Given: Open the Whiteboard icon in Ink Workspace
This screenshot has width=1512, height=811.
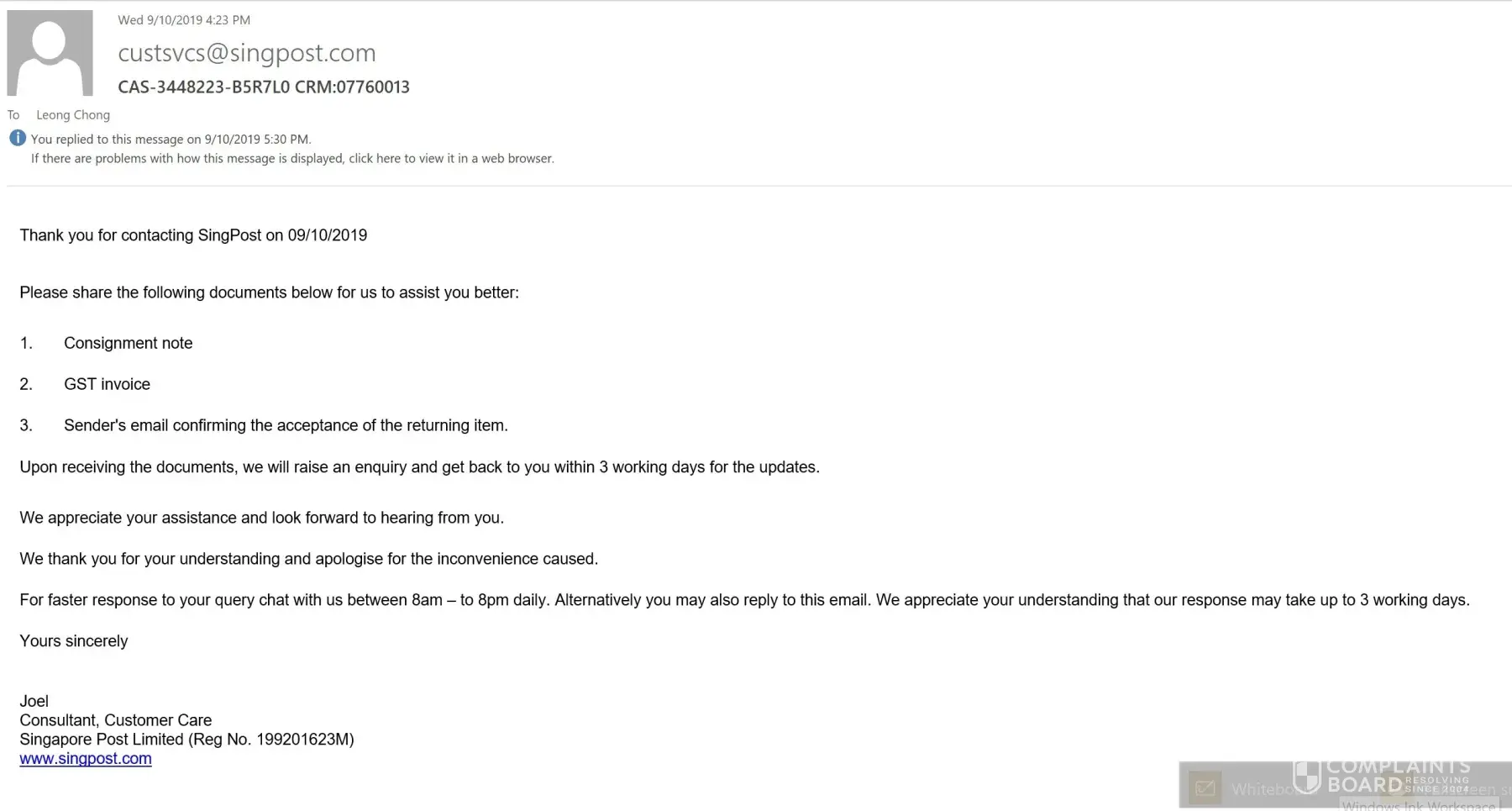Looking at the screenshot, I should pos(1205,788).
